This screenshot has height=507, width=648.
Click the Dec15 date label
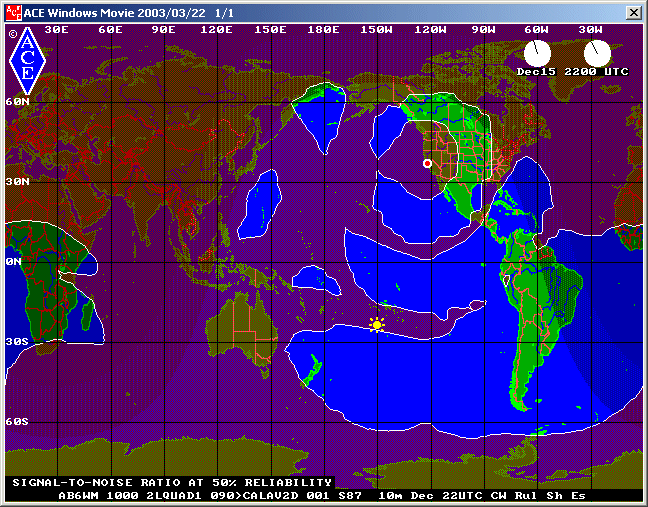[536, 71]
